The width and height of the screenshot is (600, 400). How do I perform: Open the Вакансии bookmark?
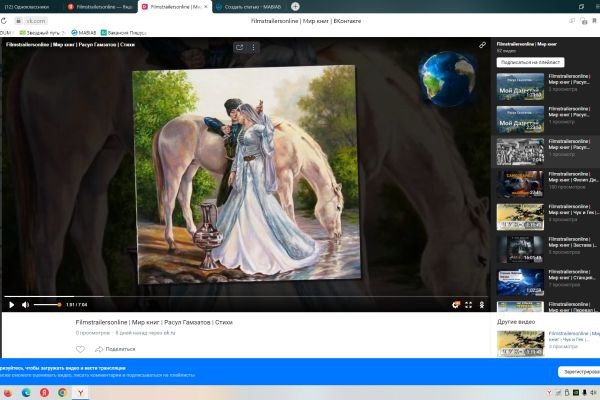coord(123,33)
